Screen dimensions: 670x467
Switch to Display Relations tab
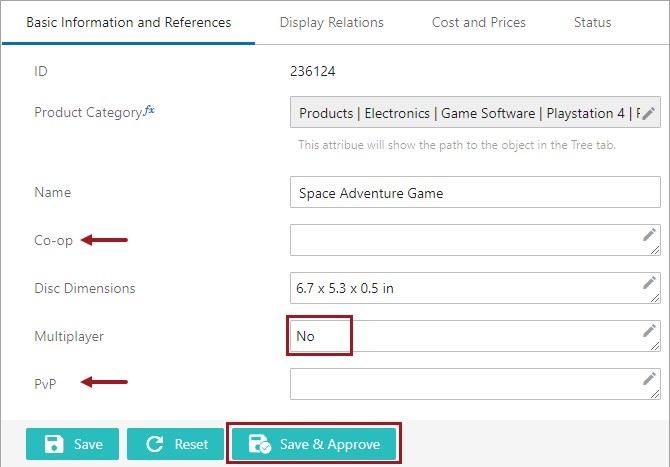click(x=332, y=22)
